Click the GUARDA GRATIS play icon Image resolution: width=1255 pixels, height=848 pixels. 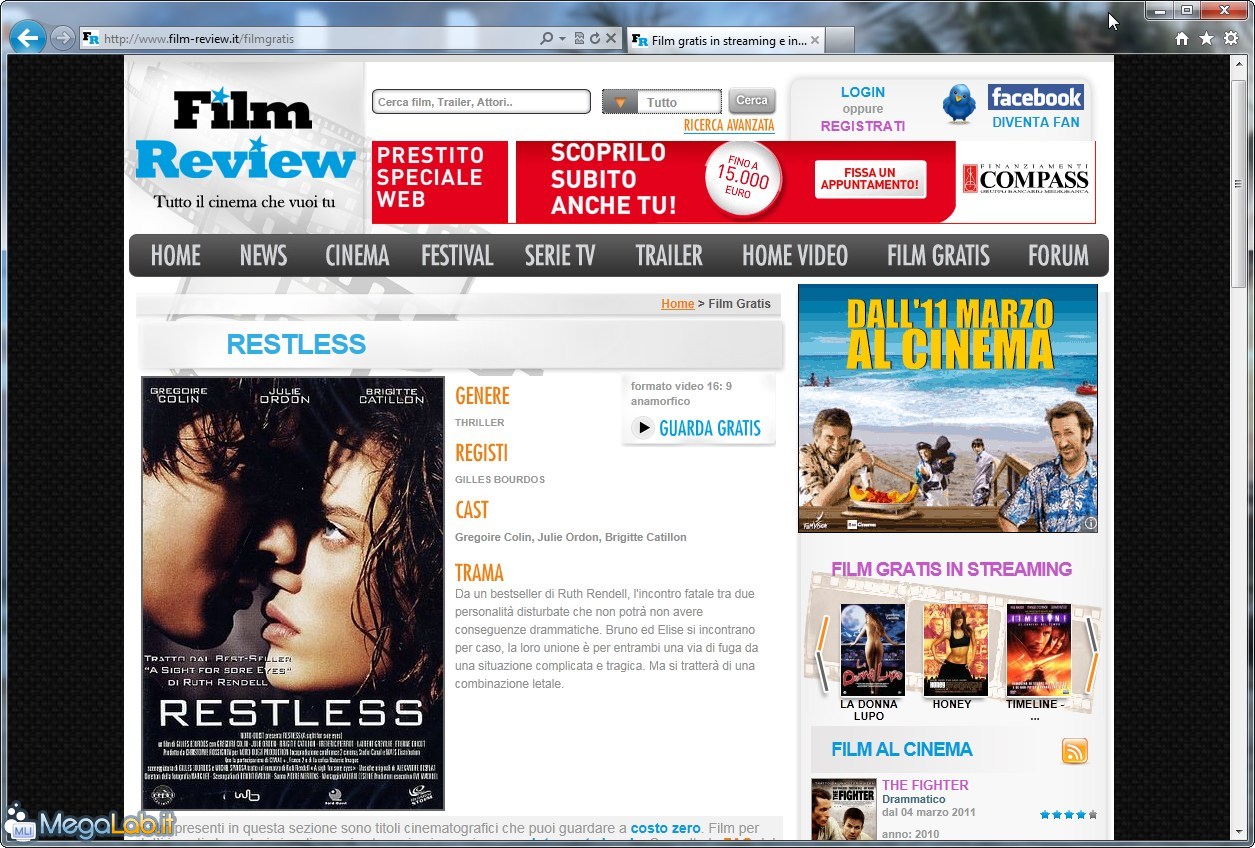pyautogui.click(x=643, y=428)
